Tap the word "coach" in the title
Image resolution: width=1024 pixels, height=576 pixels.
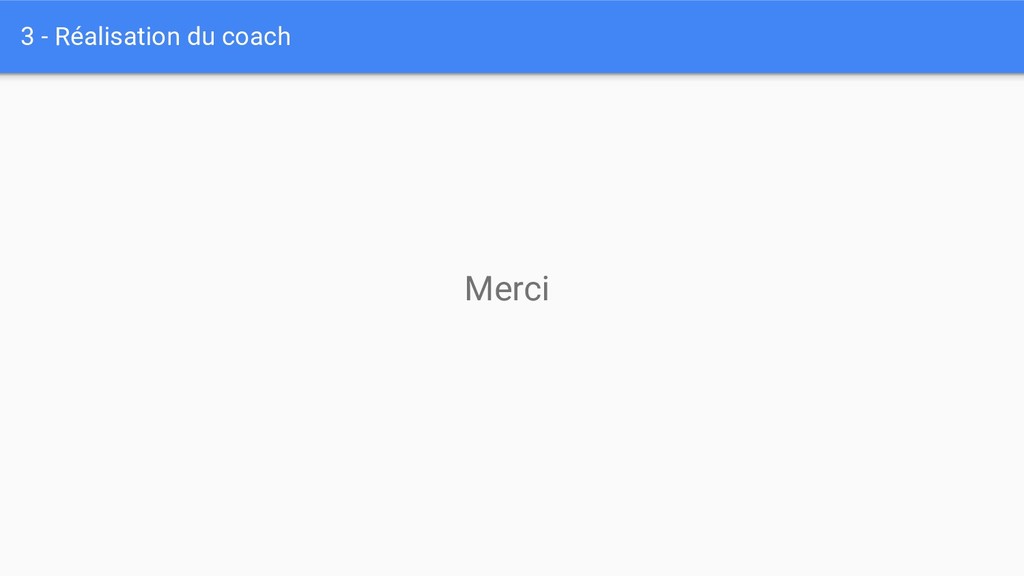(x=257, y=37)
